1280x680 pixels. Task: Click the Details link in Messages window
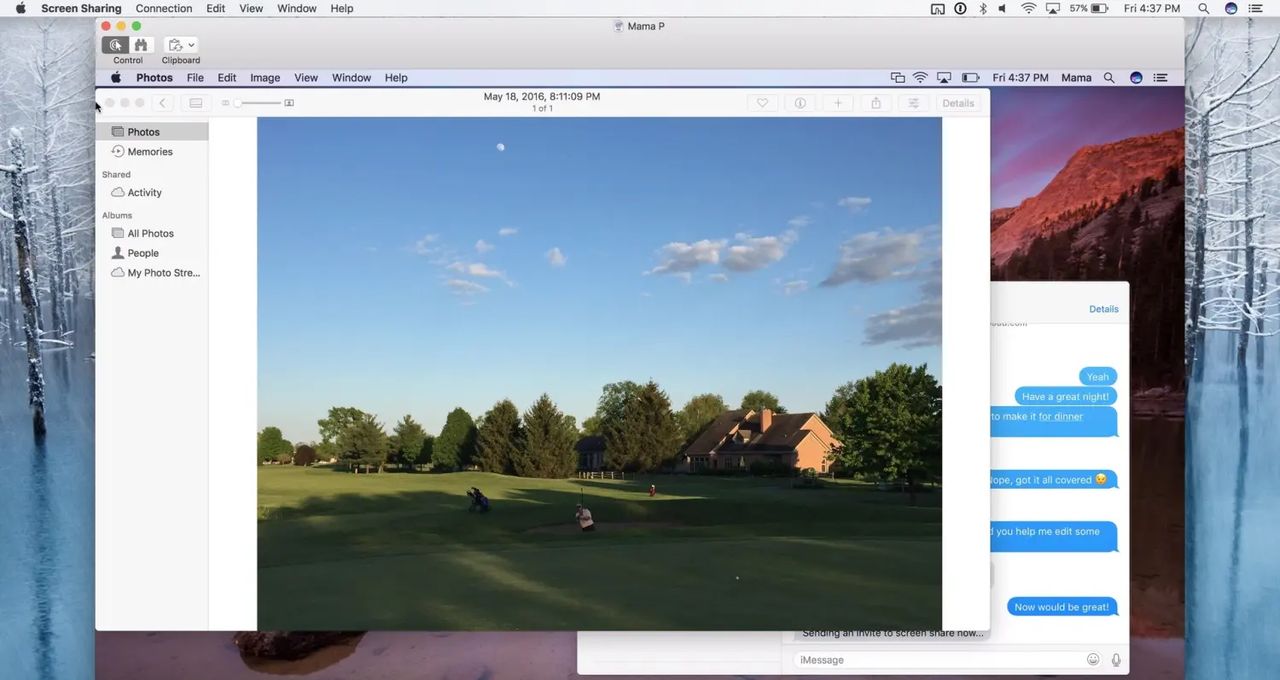coord(1103,309)
